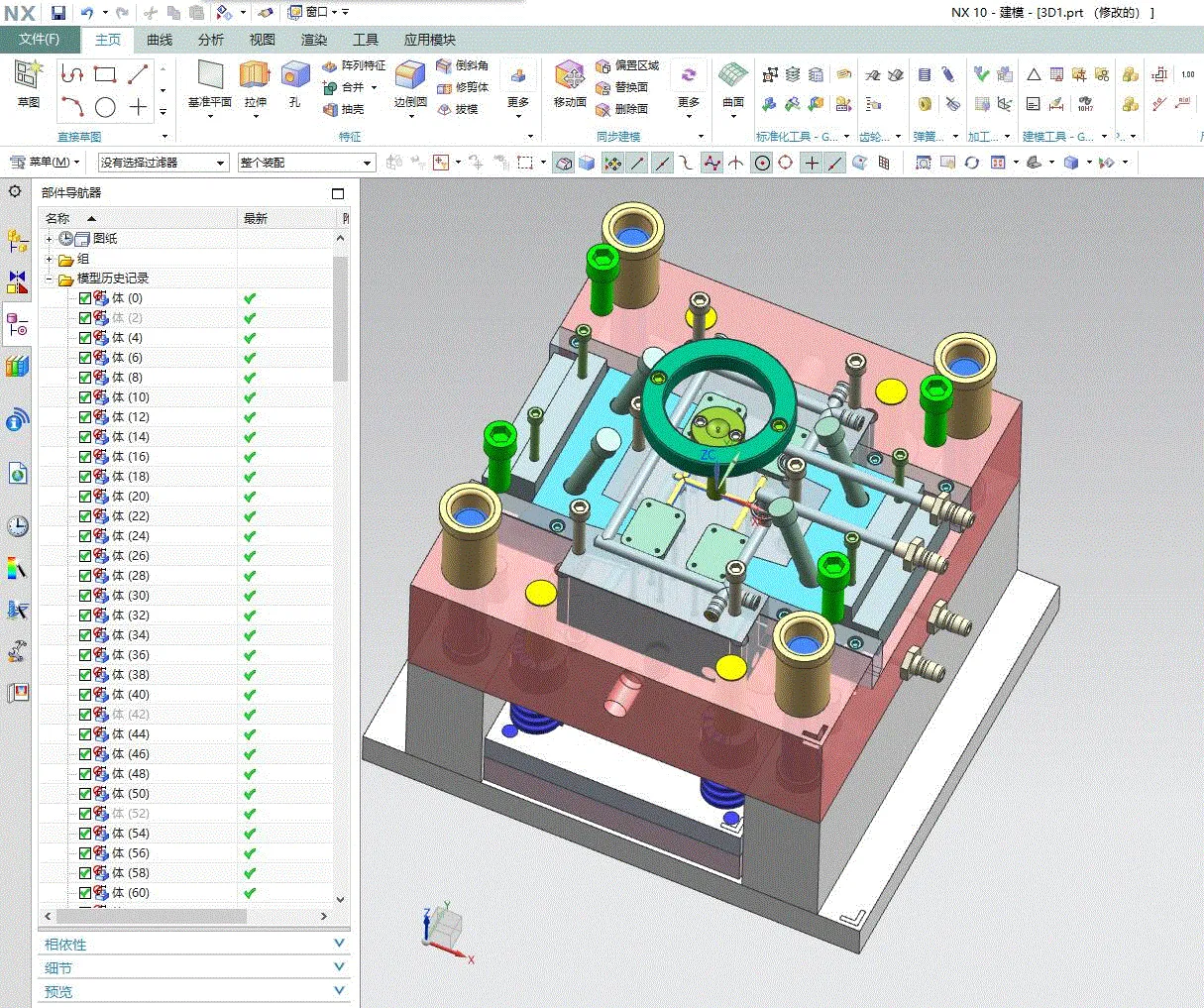The width and height of the screenshot is (1204, 1008).
Task: Click the navigator settings gear icon
Action: click(x=15, y=191)
